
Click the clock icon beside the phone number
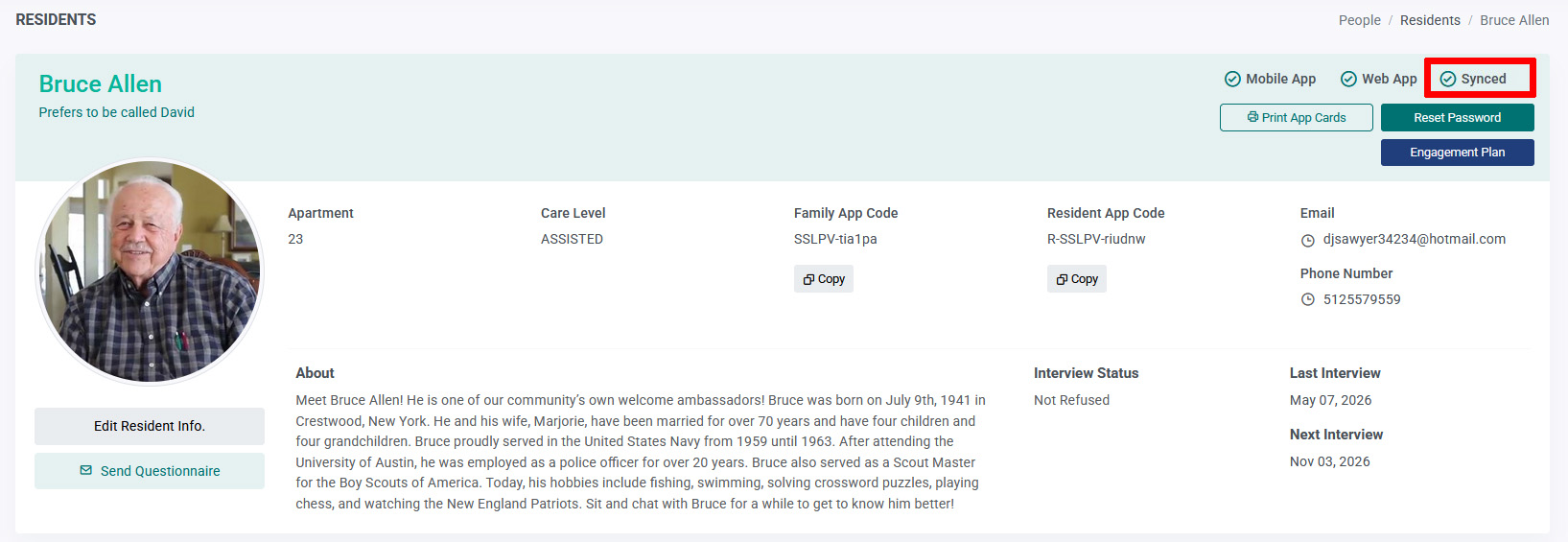[x=1307, y=299]
